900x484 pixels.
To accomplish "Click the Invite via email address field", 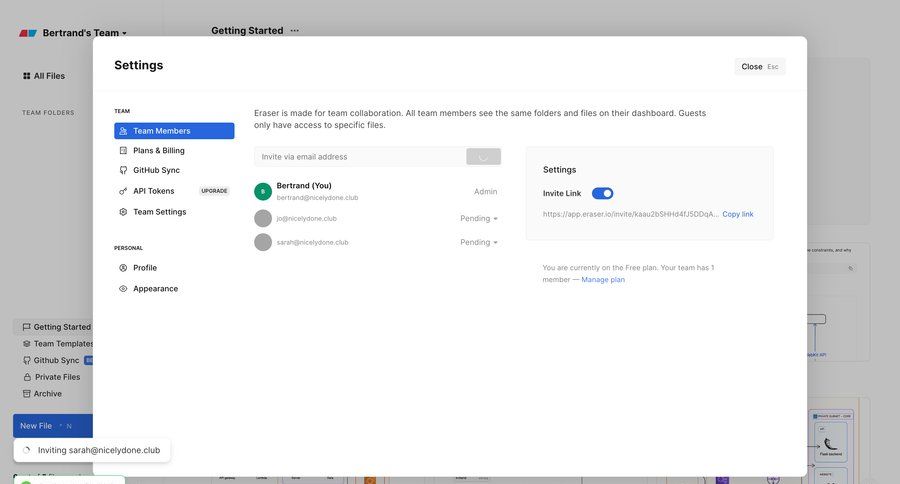I will point(358,157).
